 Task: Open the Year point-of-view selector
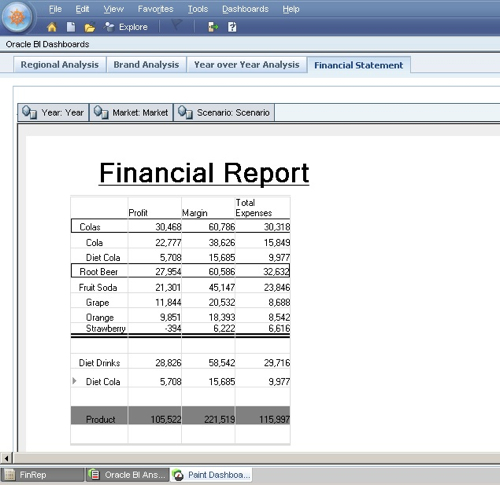click(53, 112)
